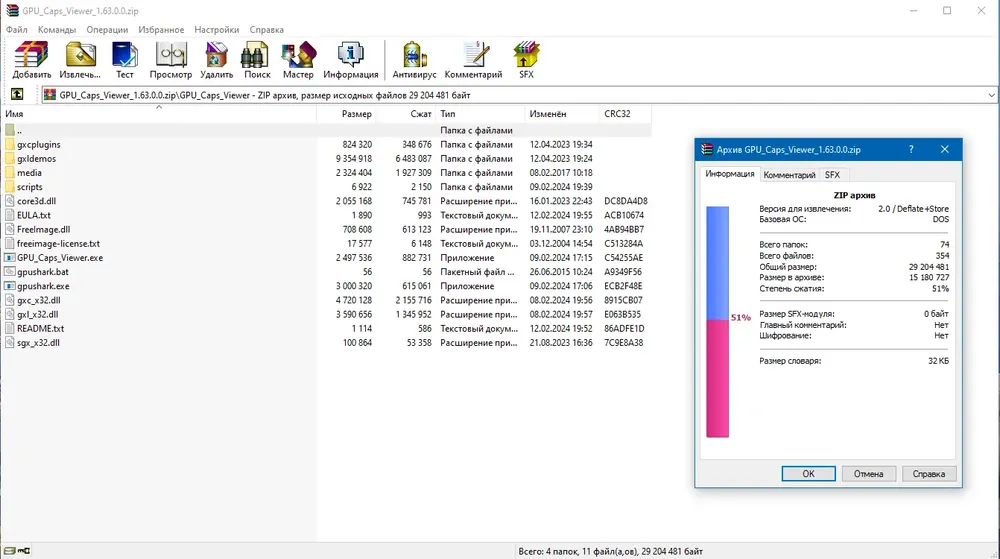The image size is (1000, 559).
Task: Sort files by Размер column header
Action: click(346, 113)
